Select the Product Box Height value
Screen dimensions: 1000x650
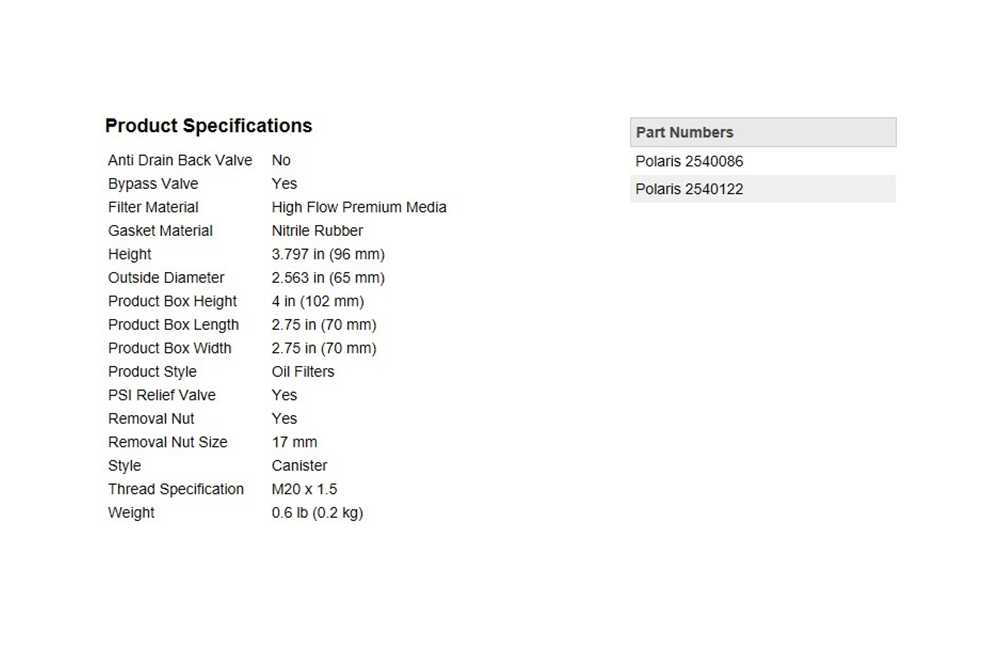point(318,301)
